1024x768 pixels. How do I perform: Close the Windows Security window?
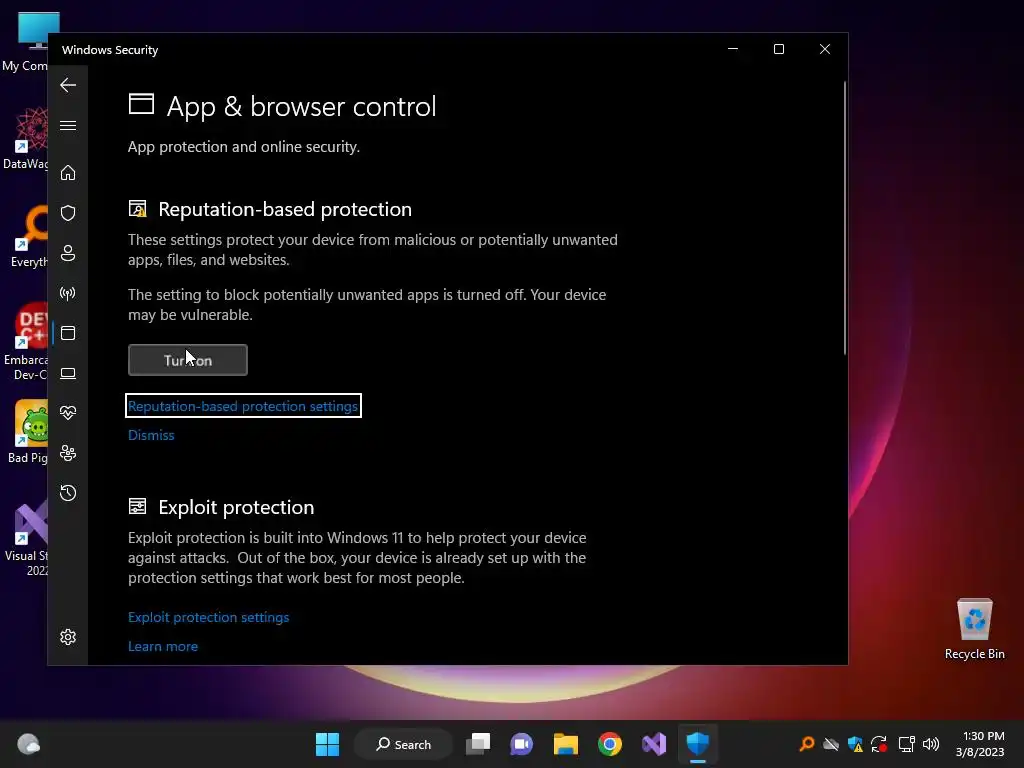(x=825, y=49)
